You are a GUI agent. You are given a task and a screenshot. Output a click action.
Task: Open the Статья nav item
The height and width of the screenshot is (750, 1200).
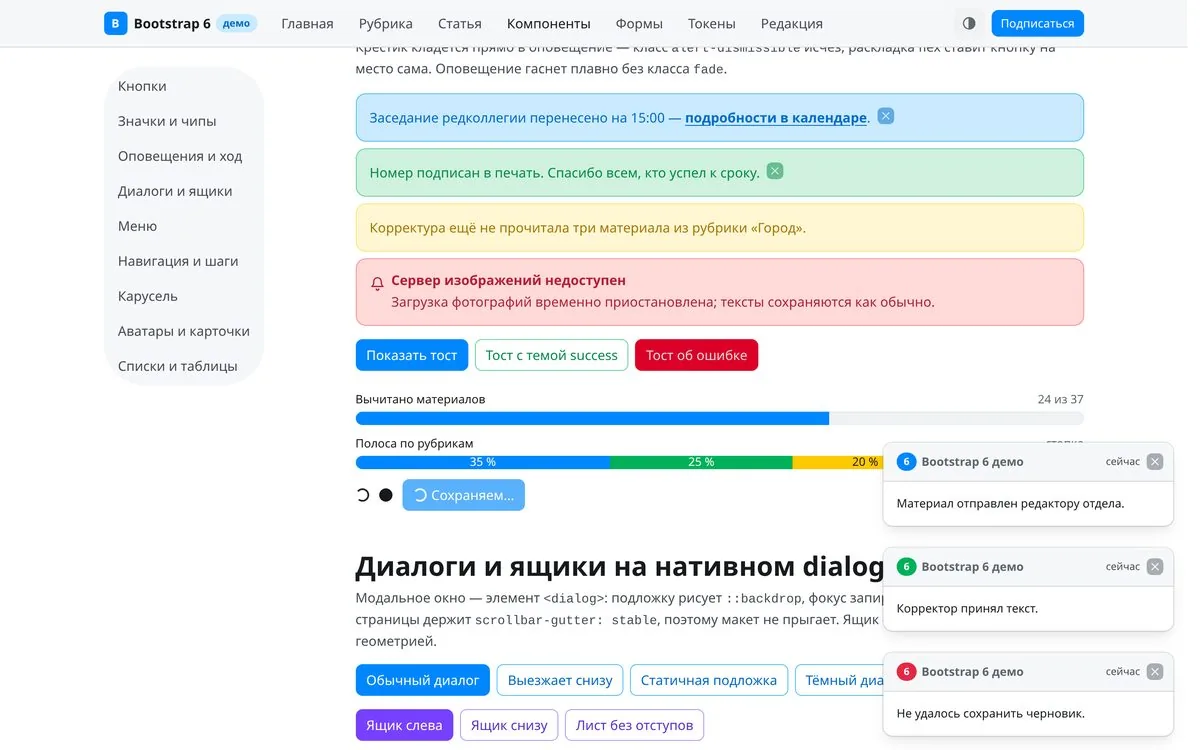(x=460, y=23)
